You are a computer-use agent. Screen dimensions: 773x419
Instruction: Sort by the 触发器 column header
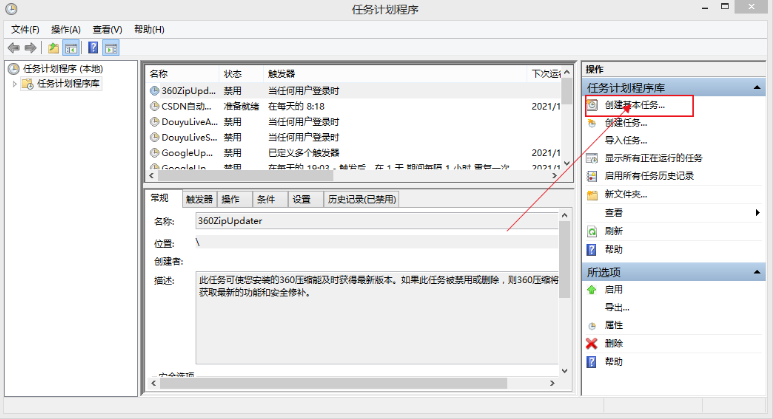[x=395, y=74]
